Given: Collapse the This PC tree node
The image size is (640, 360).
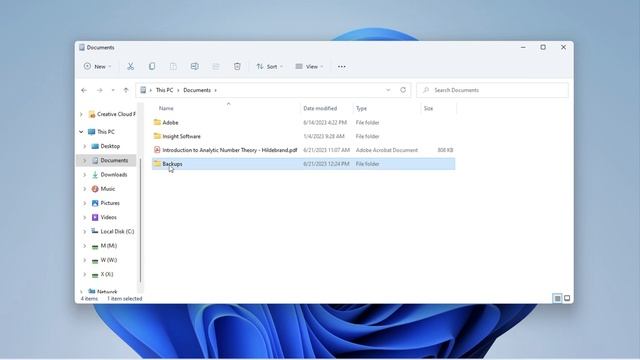Looking at the screenshot, I should tap(81, 132).
